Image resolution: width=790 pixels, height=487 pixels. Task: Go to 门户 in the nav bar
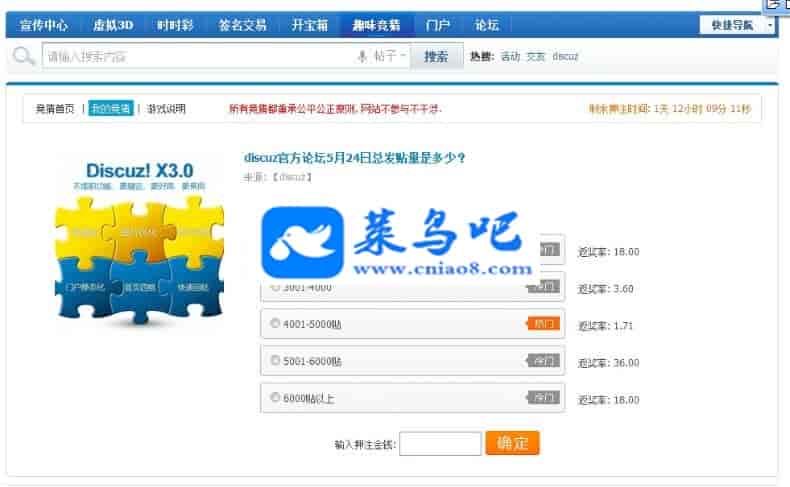tap(437, 25)
